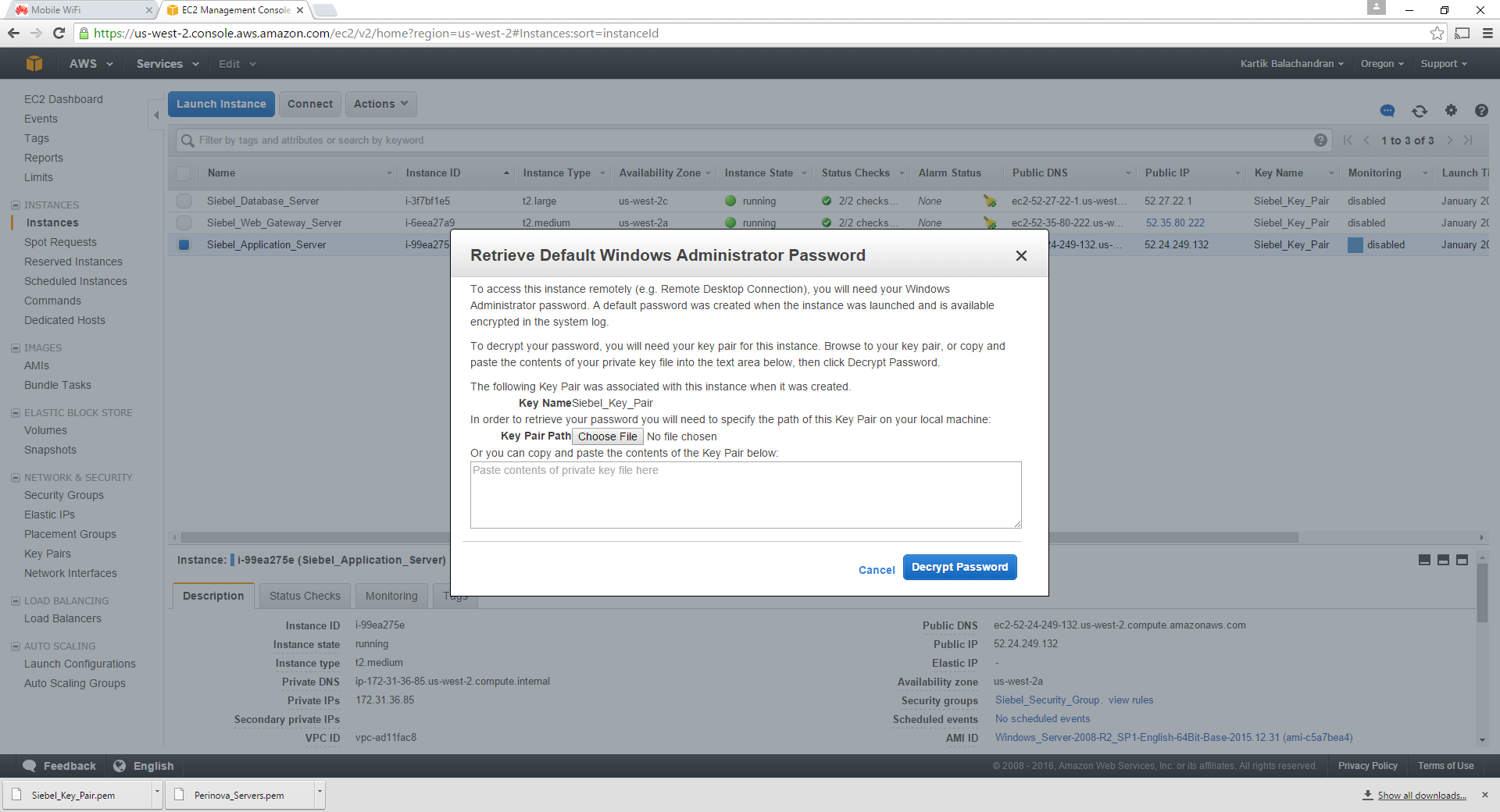Click the details panel vertical scrollbar
Screen dimensions: 1500x812
[x=1482, y=592]
